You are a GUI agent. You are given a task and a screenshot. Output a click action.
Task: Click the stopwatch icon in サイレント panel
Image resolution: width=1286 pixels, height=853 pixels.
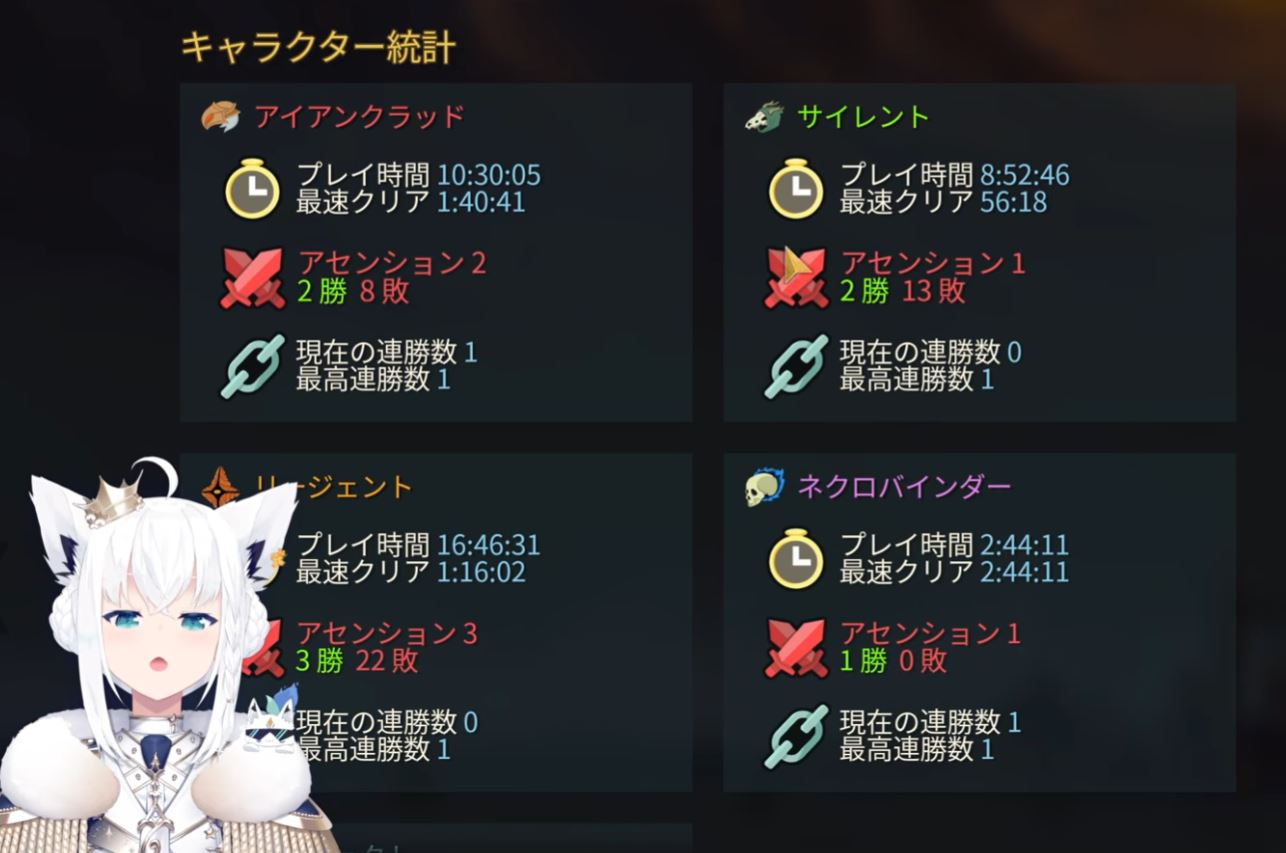point(796,188)
